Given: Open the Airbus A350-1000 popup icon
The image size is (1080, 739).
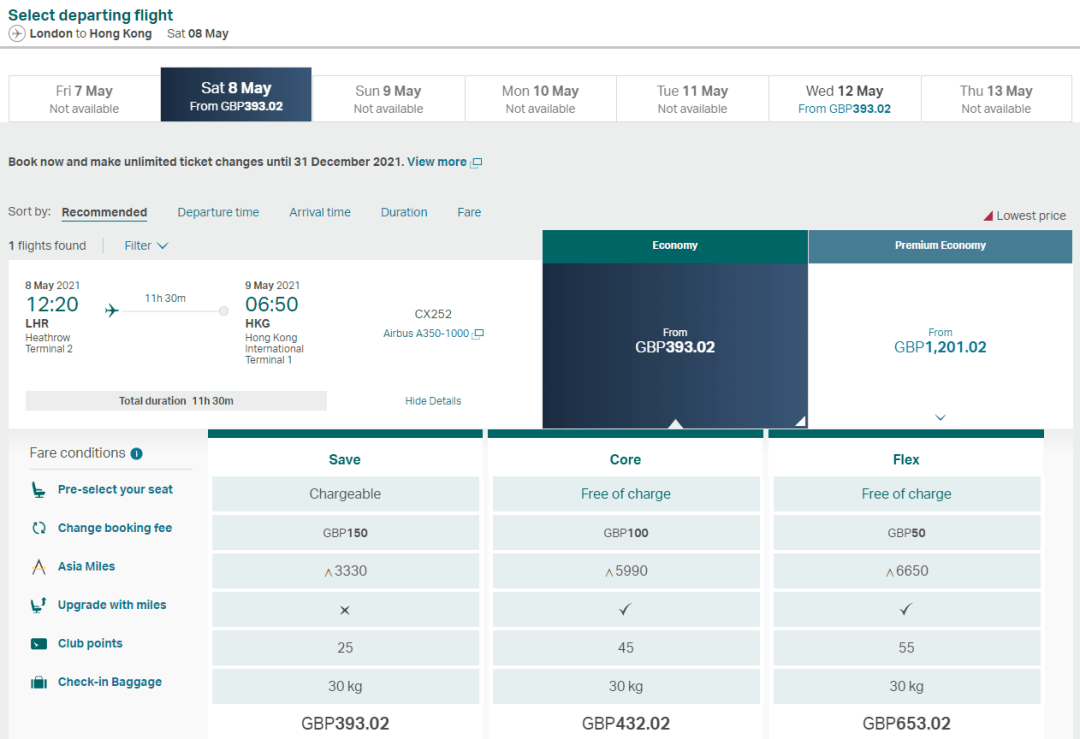Looking at the screenshot, I should tap(478, 334).
